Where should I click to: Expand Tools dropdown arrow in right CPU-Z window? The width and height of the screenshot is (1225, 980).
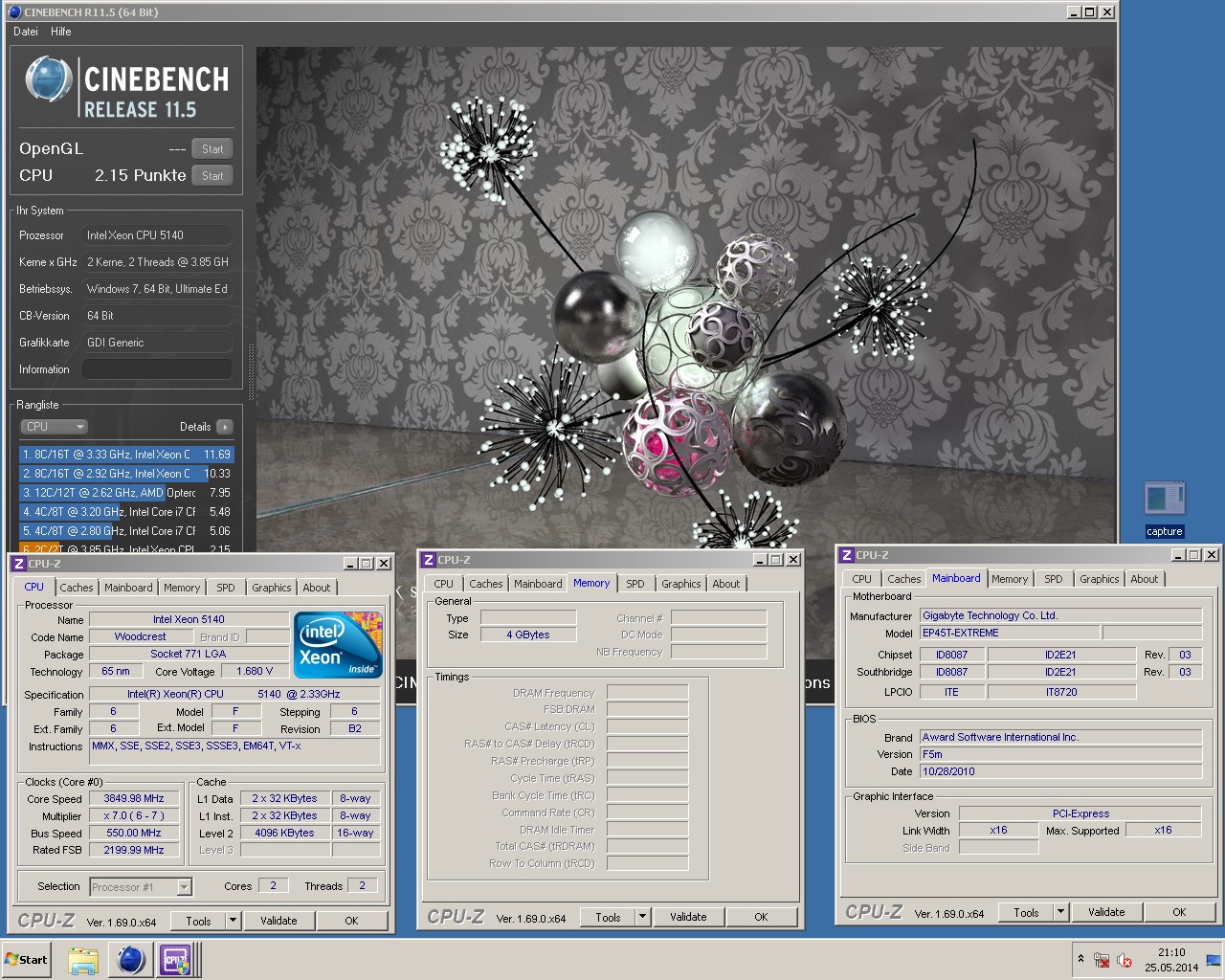(x=1060, y=912)
